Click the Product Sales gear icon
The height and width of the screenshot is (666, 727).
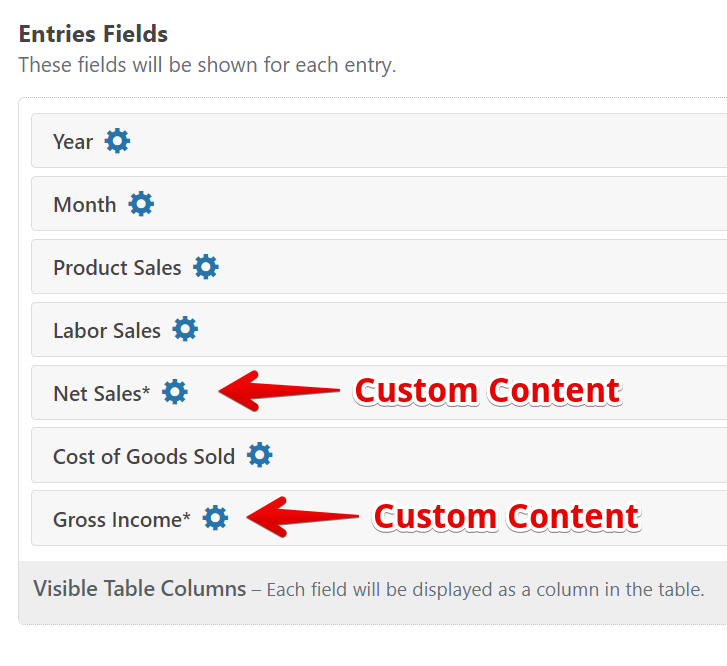pos(206,267)
